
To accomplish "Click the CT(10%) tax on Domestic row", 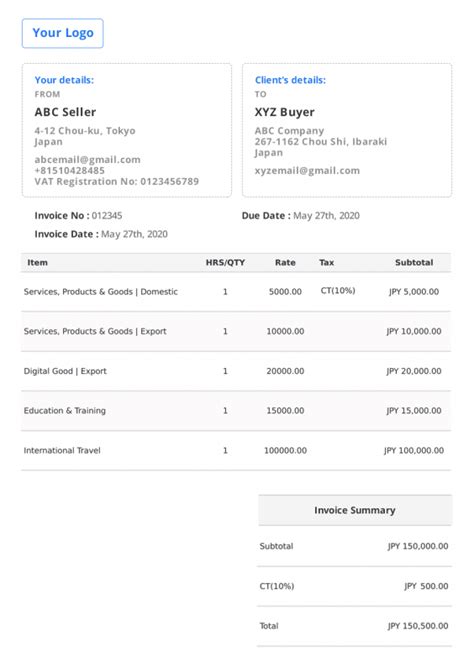I will tap(338, 291).
